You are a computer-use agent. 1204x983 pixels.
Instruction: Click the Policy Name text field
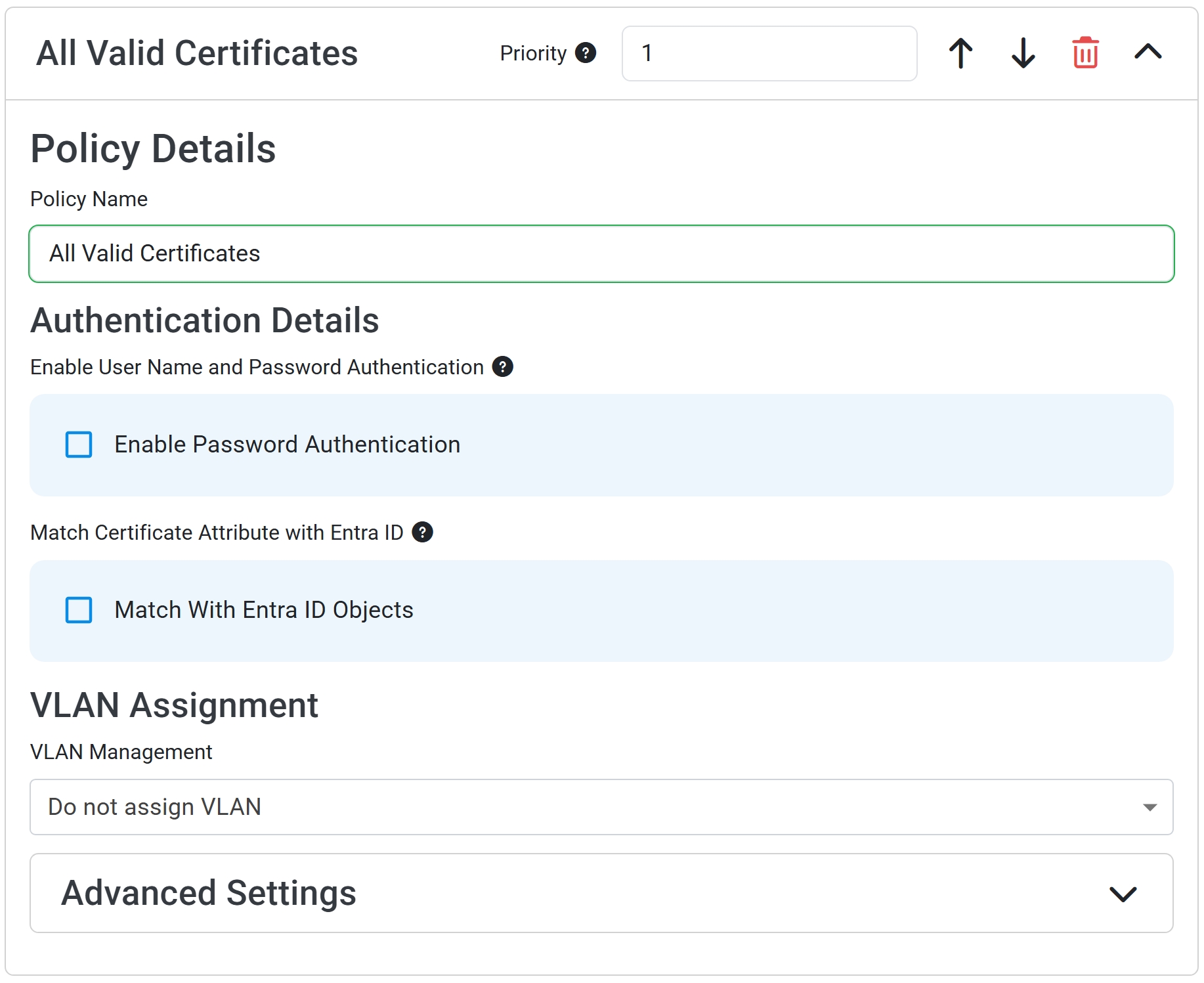(x=601, y=253)
